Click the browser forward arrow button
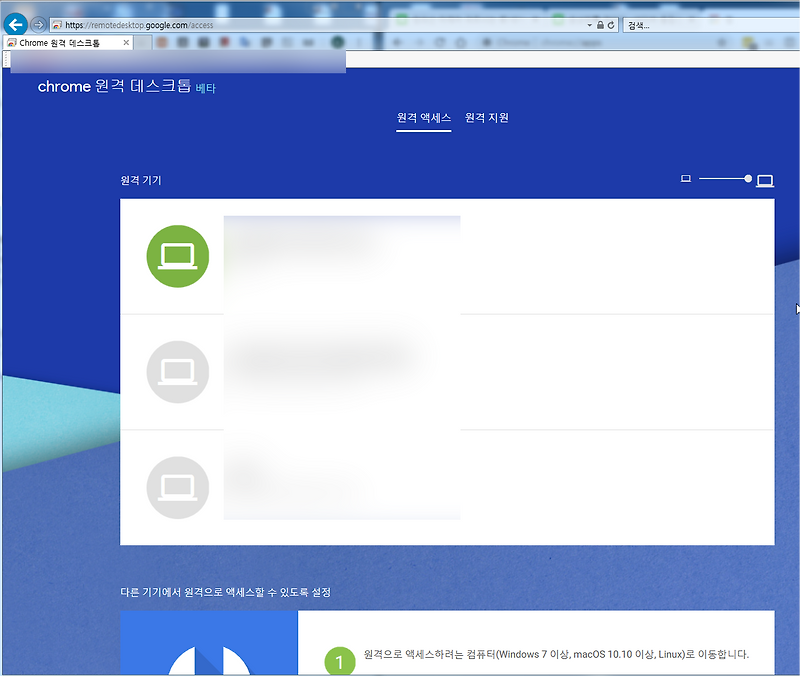800x676 pixels. (38, 24)
